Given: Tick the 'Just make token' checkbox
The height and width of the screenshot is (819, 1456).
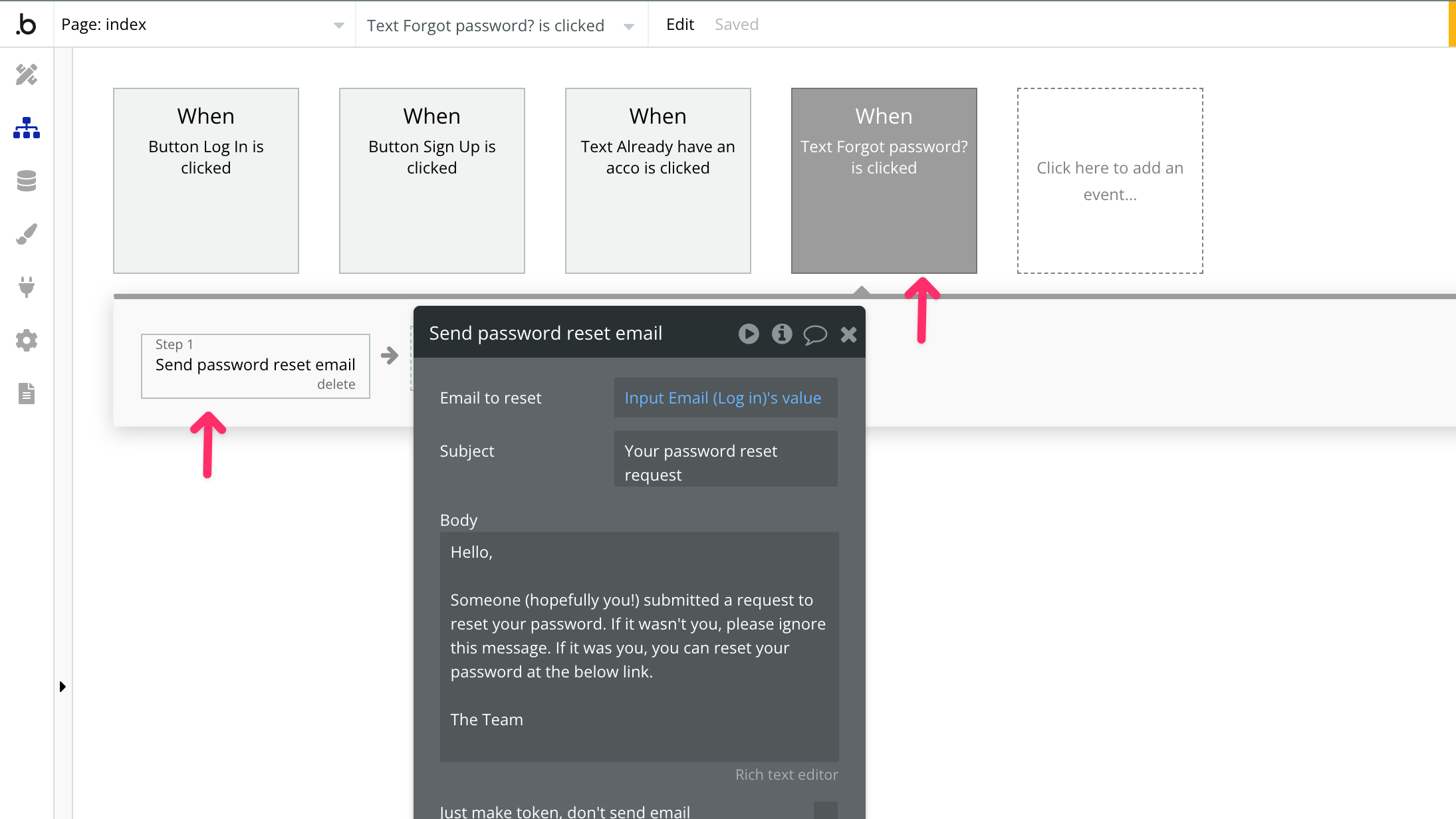Looking at the screenshot, I should pyautogui.click(x=825, y=810).
